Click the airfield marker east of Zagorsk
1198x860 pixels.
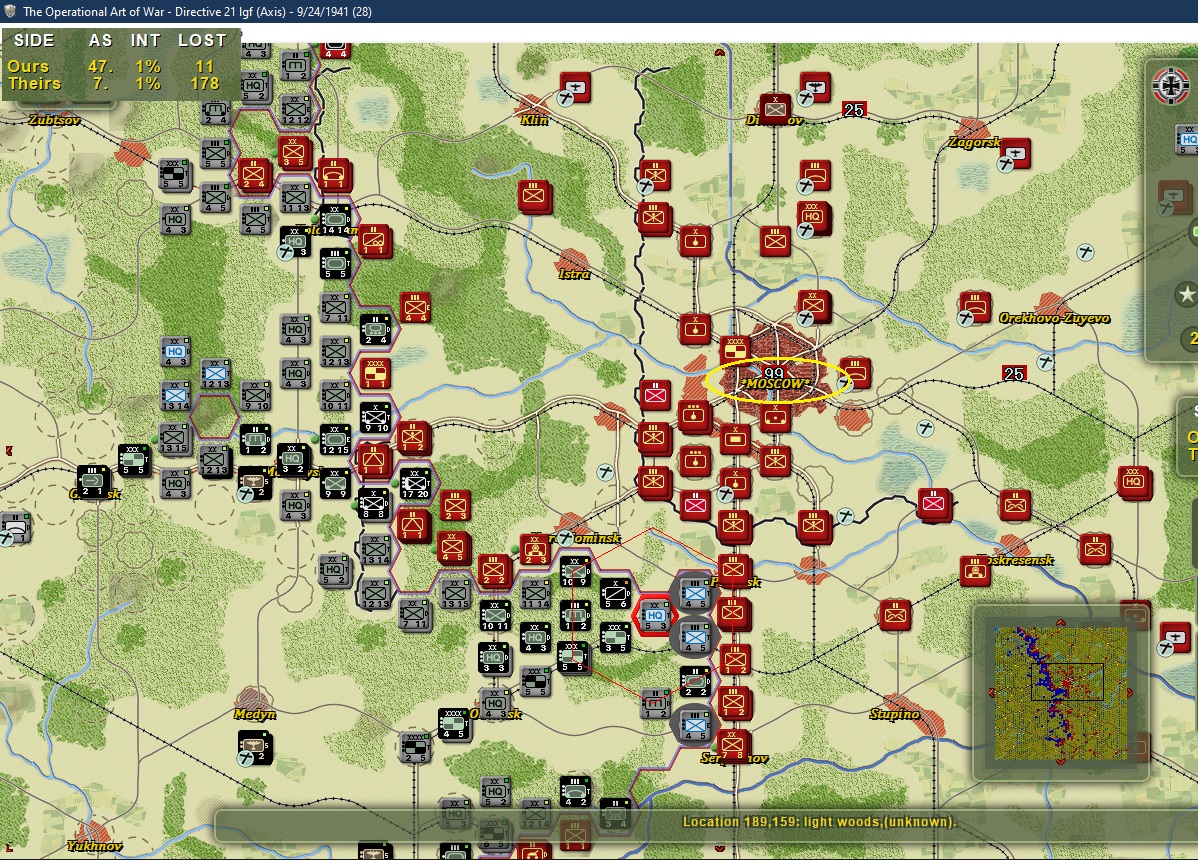[x=1085, y=251]
